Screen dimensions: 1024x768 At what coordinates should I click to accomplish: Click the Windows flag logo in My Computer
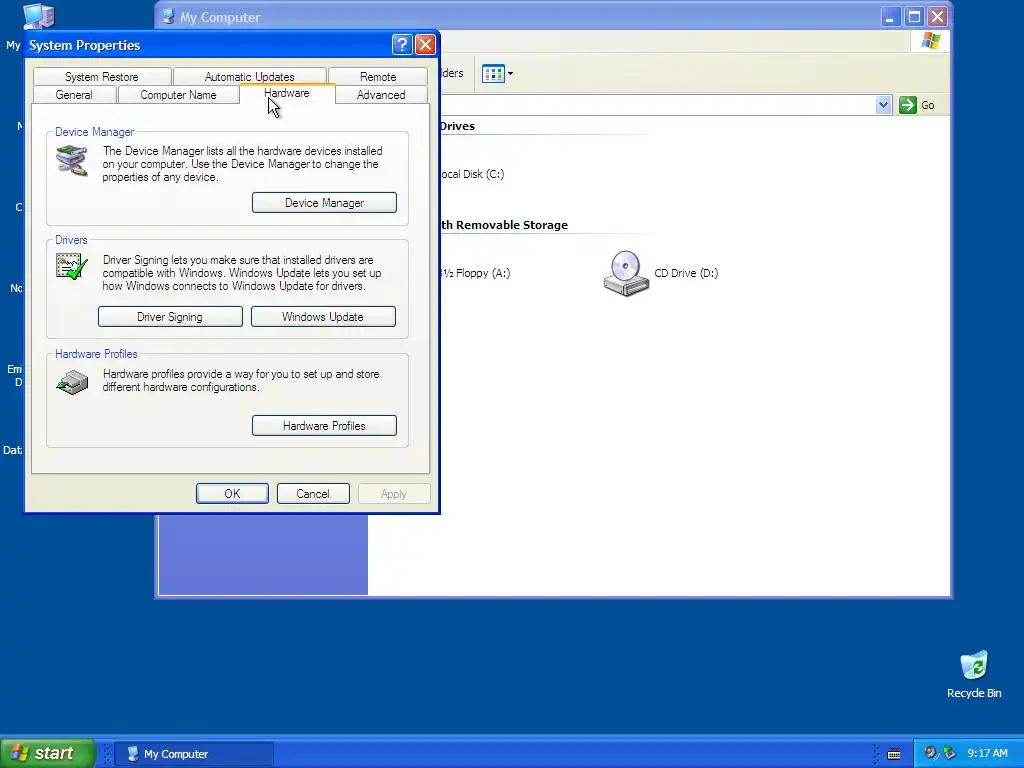tap(931, 41)
